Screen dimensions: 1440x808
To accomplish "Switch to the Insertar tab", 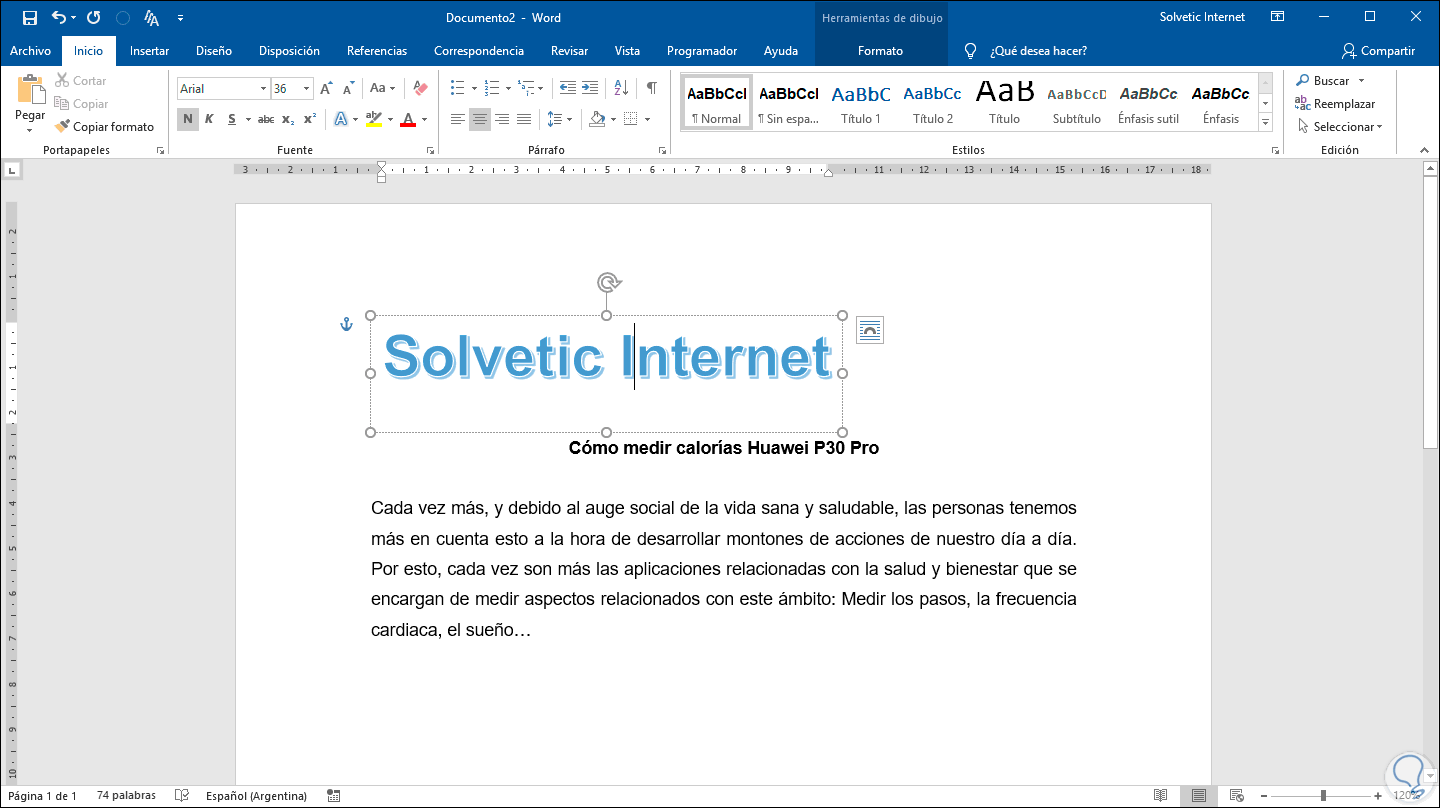I will [x=149, y=51].
